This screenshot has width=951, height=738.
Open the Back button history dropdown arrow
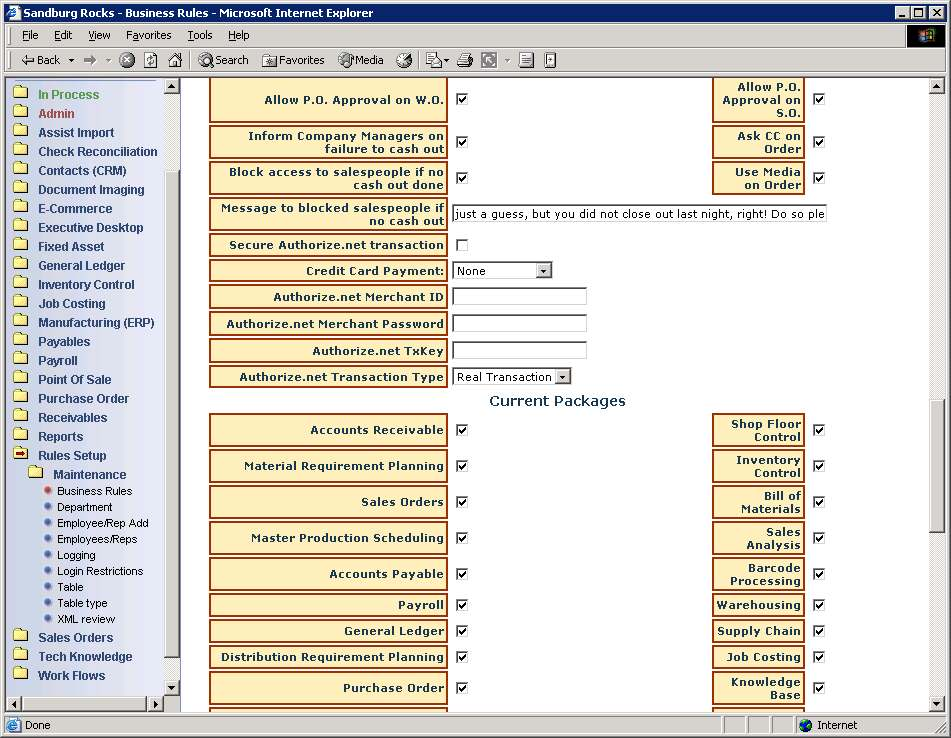tap(69, 60)
